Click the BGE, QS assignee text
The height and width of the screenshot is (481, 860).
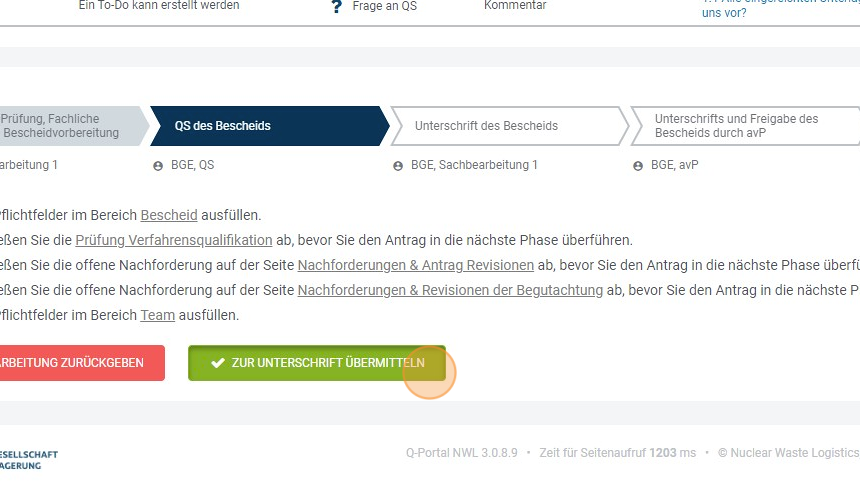coord(193,165)
